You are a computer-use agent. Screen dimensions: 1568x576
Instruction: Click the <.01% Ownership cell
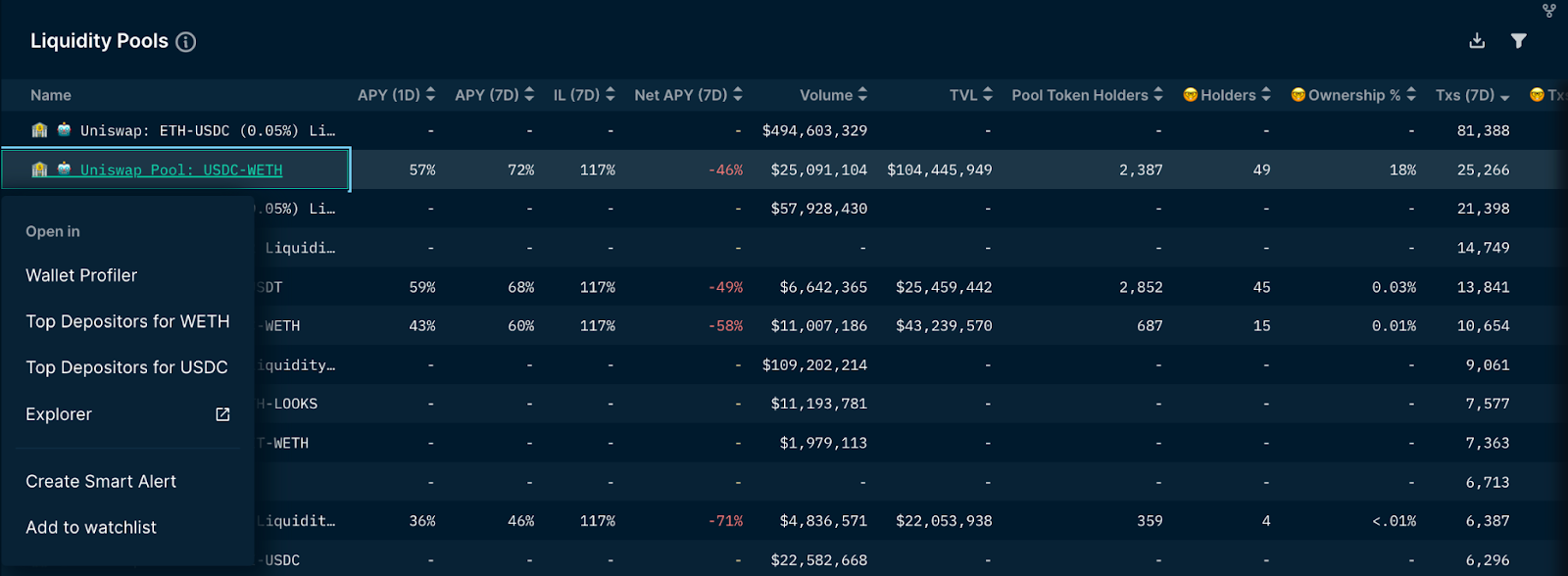1394,521
